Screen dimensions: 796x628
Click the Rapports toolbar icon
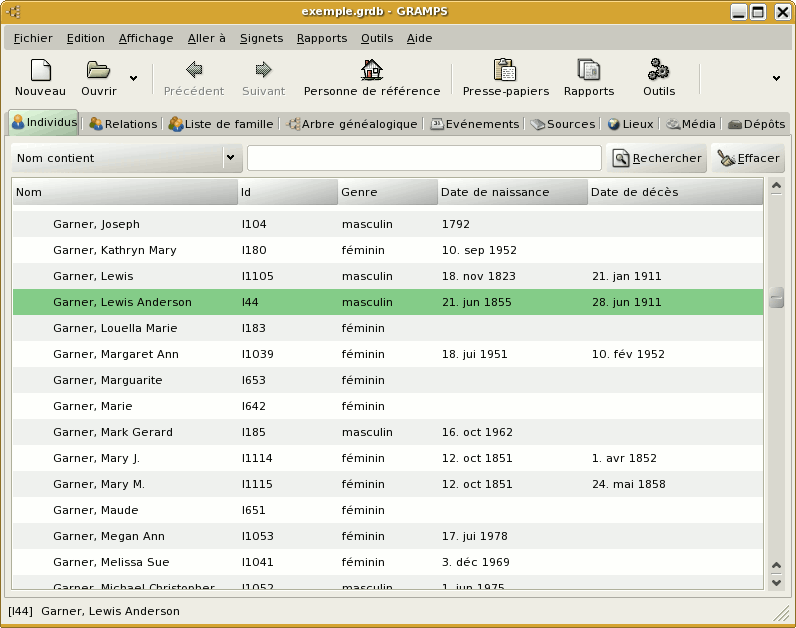click(x=589, y=71)
